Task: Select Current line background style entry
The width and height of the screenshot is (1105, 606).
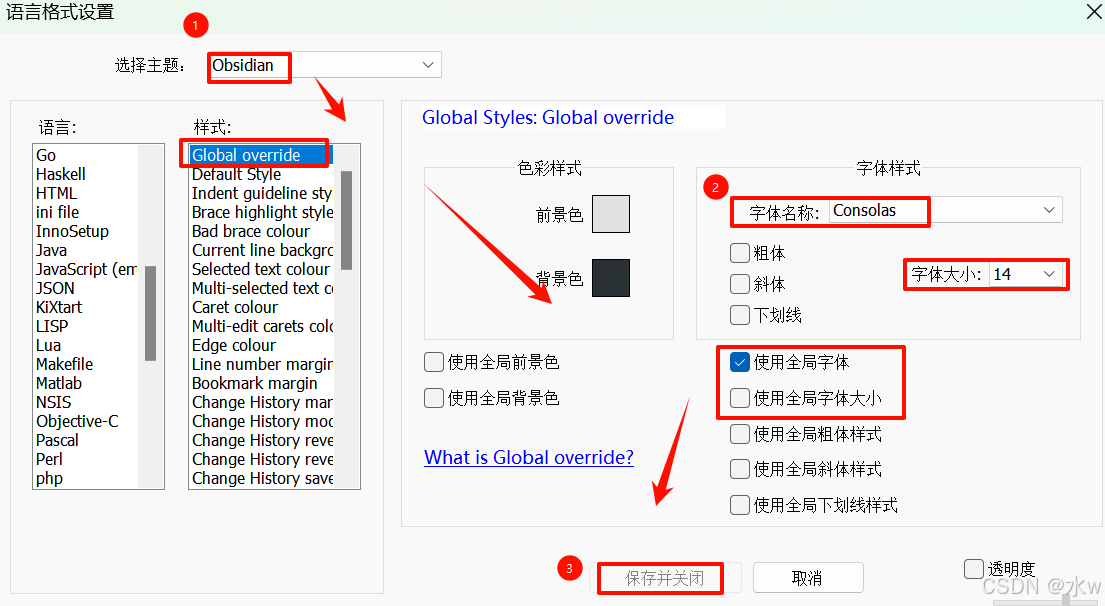Action: click(x=261, y=250)
